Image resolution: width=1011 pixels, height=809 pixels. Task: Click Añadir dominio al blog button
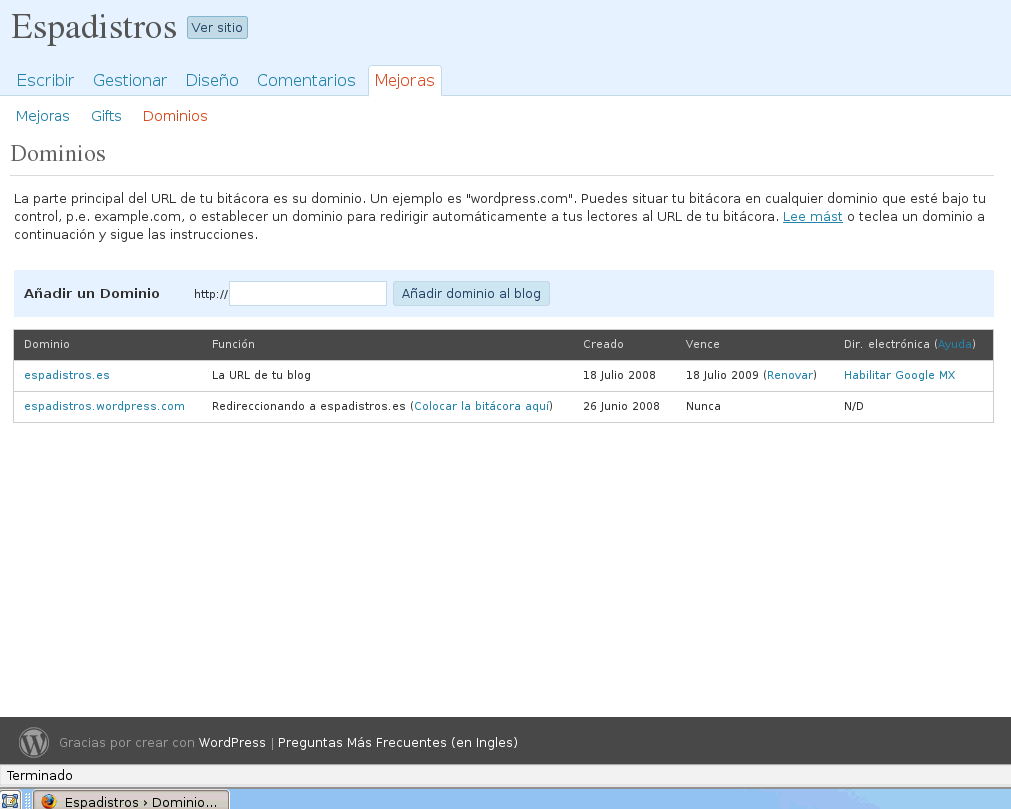[x=471, y=293]
